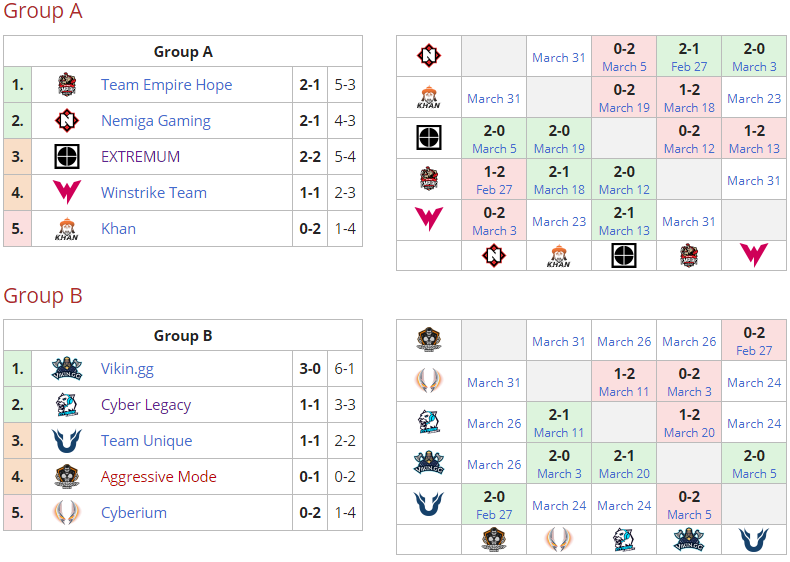Click EXTREMUM logo in the standings table

pos(67,157)
